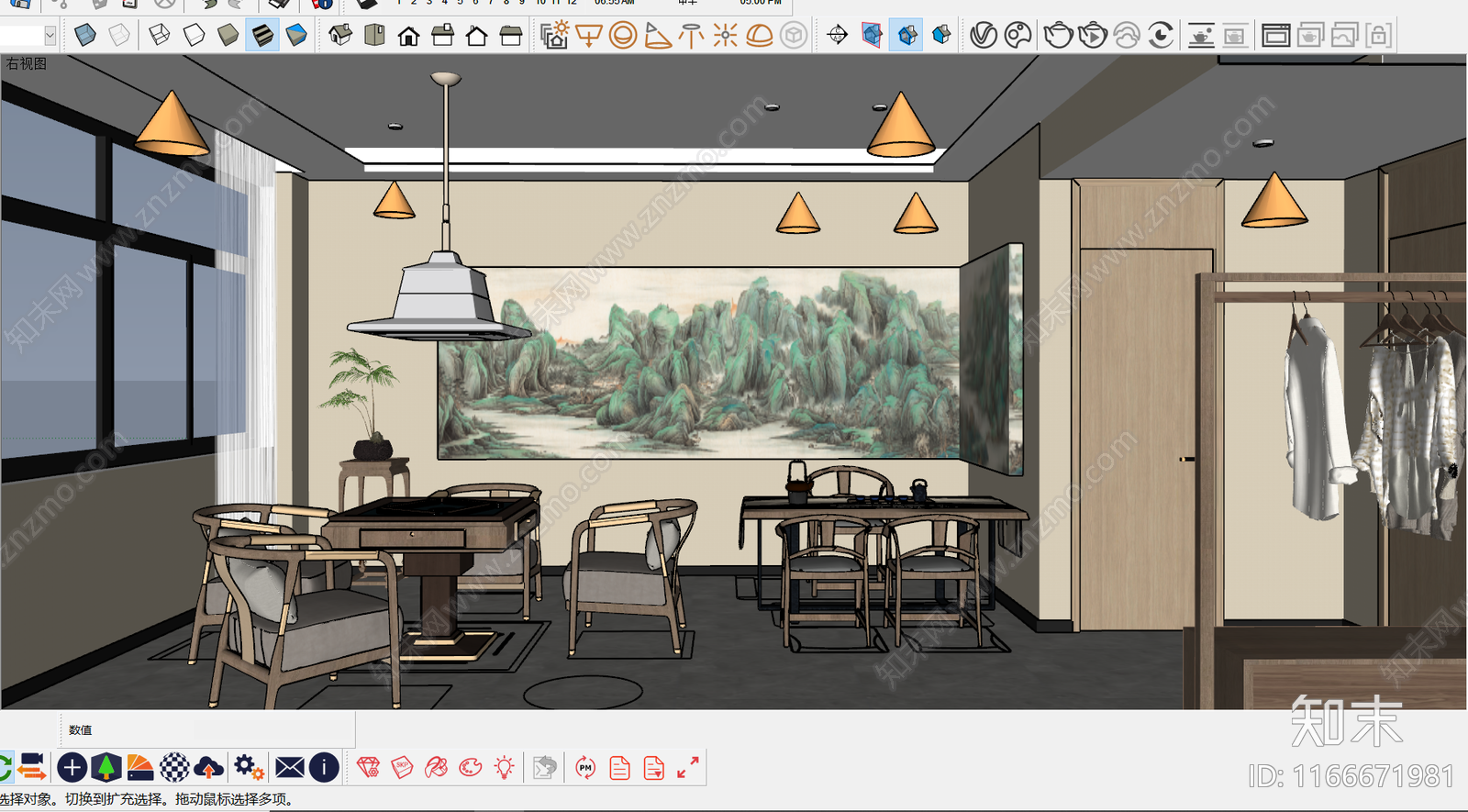Click the checkered sphere material icon

point(174,767)
